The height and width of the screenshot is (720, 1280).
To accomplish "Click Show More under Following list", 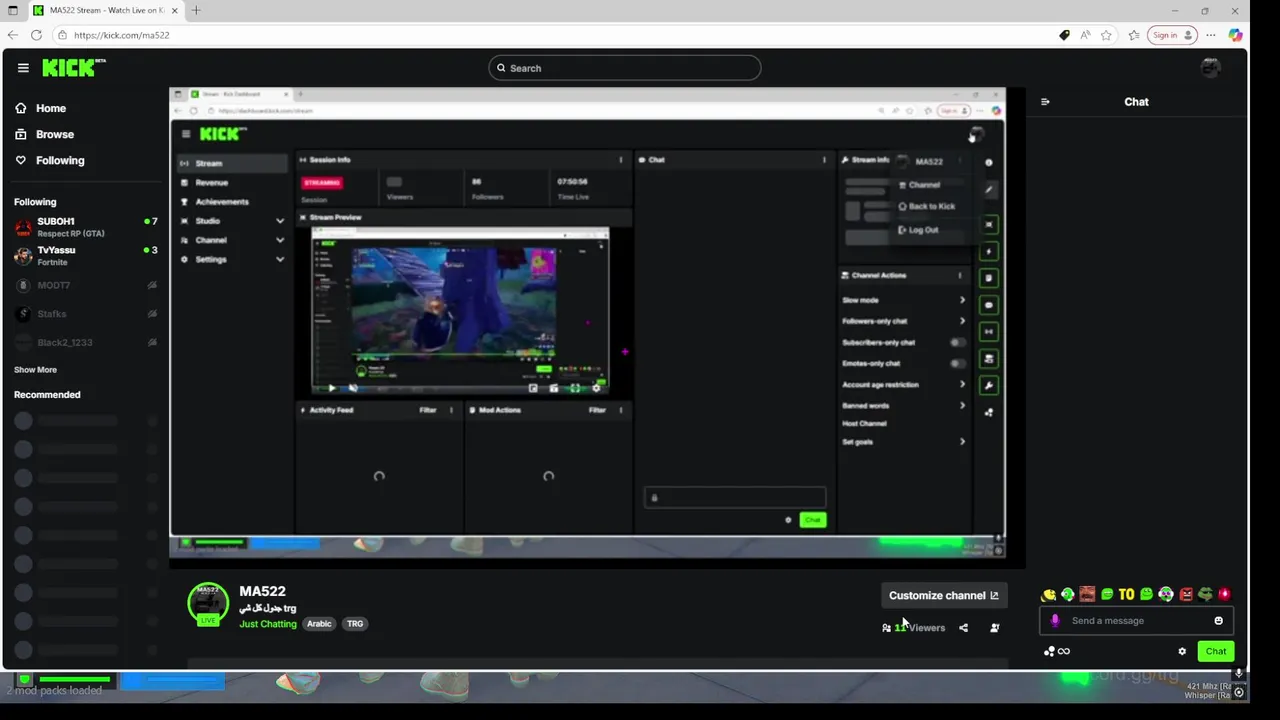I will (x=35, y=370).
